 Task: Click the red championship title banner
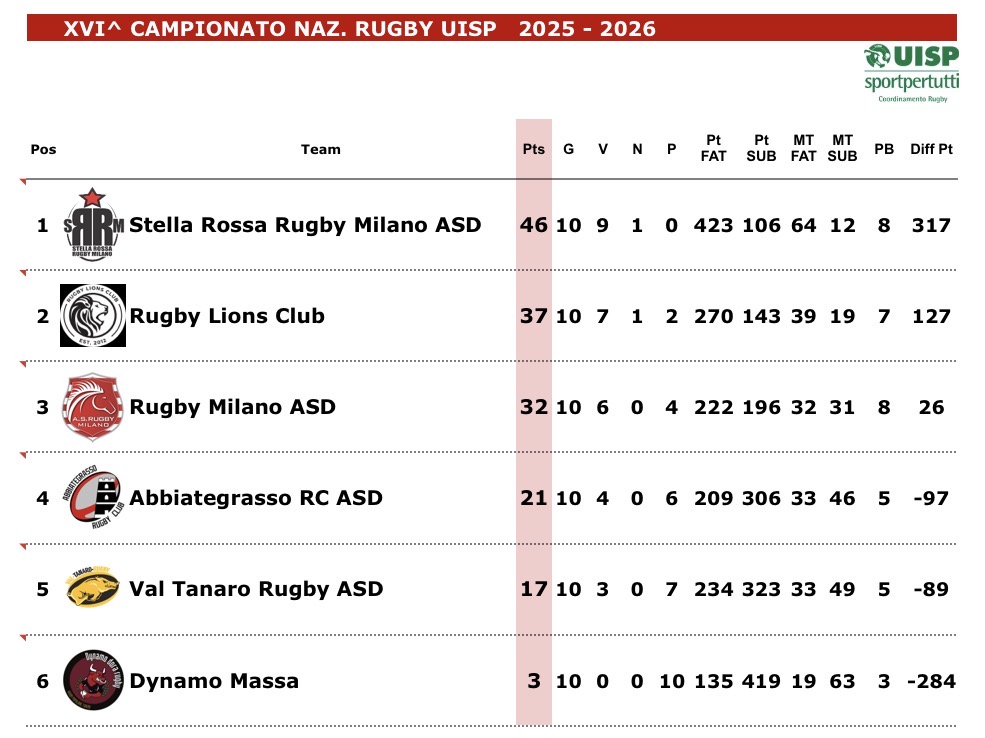pyautogui.click(x=490, y=29)
